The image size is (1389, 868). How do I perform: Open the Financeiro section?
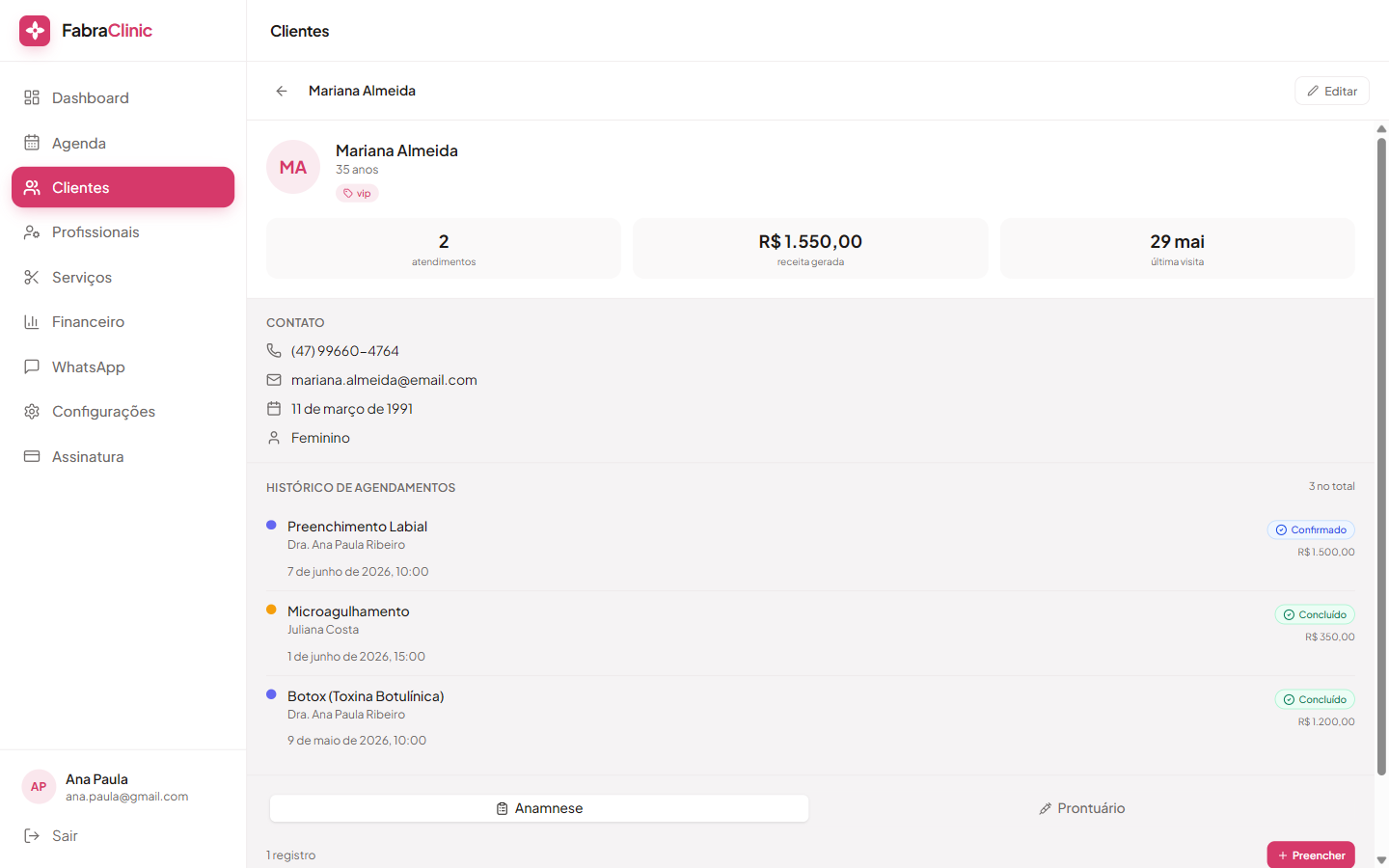(123, 322)
